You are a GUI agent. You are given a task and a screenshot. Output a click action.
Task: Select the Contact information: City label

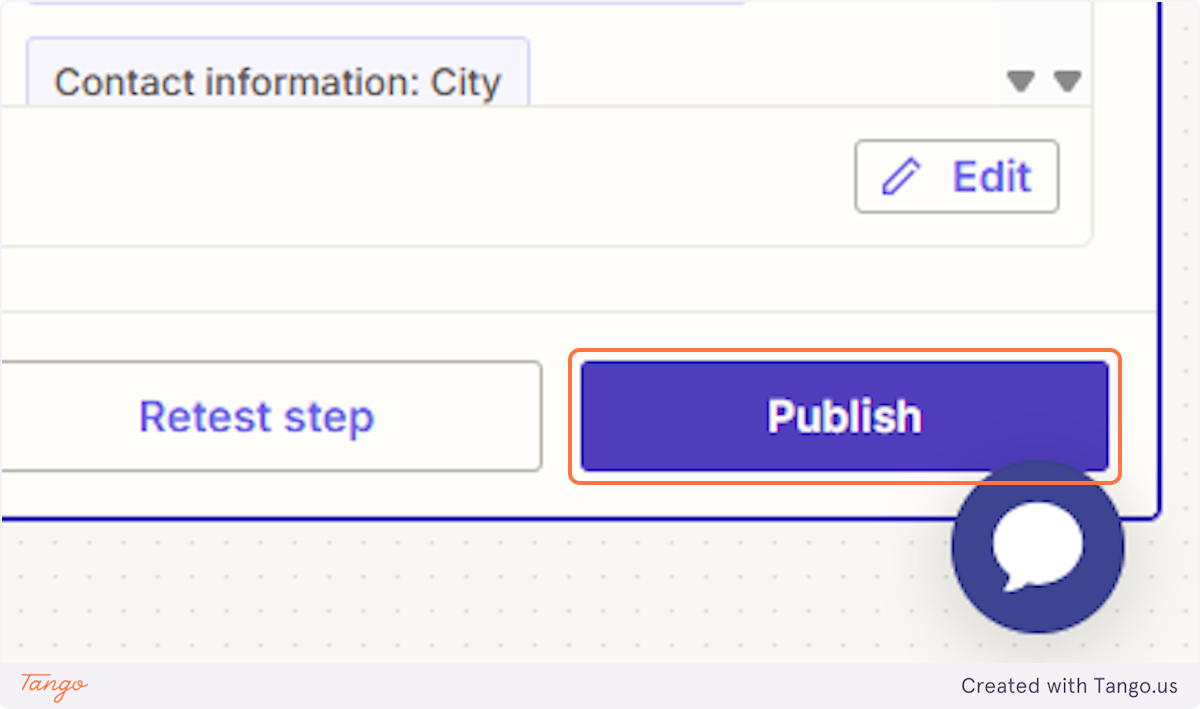point(278,82)
